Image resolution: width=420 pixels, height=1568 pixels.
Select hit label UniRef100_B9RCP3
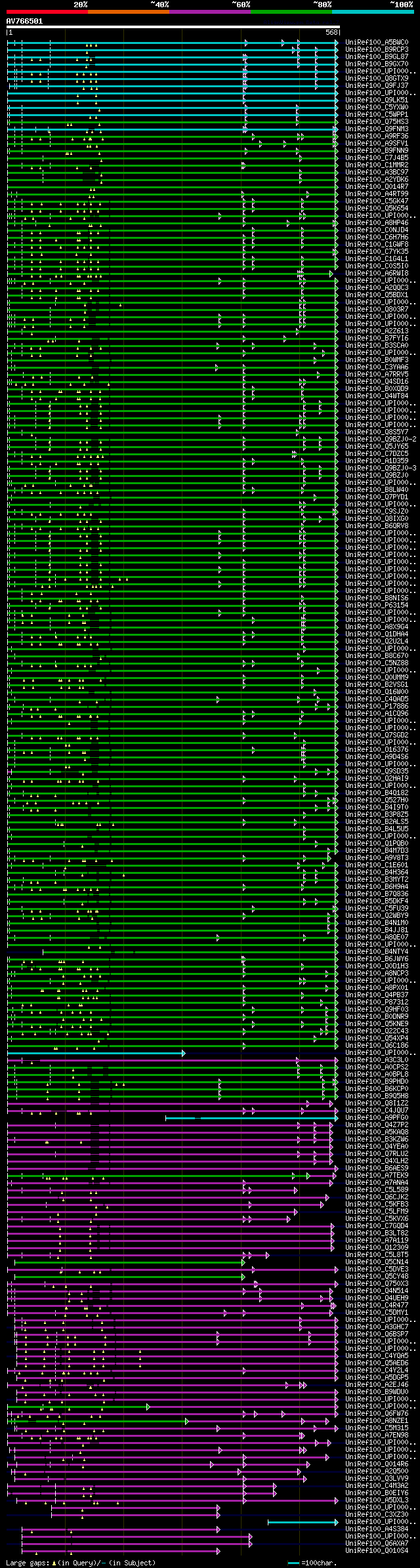click(377, 50)
